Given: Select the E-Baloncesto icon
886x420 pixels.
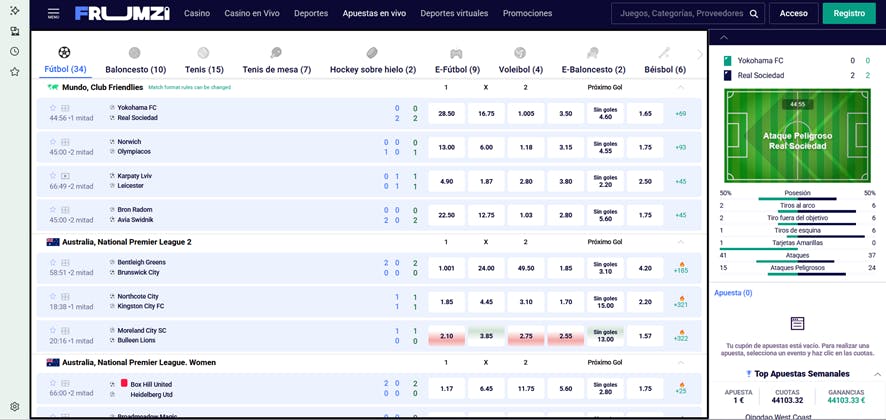Looking at the screenshot, I should click(x=593, y=53).
